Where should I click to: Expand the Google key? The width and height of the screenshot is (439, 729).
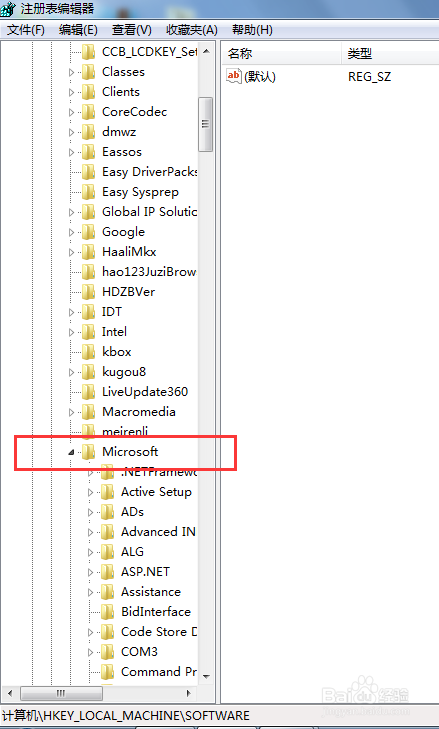tap(71, 232)
